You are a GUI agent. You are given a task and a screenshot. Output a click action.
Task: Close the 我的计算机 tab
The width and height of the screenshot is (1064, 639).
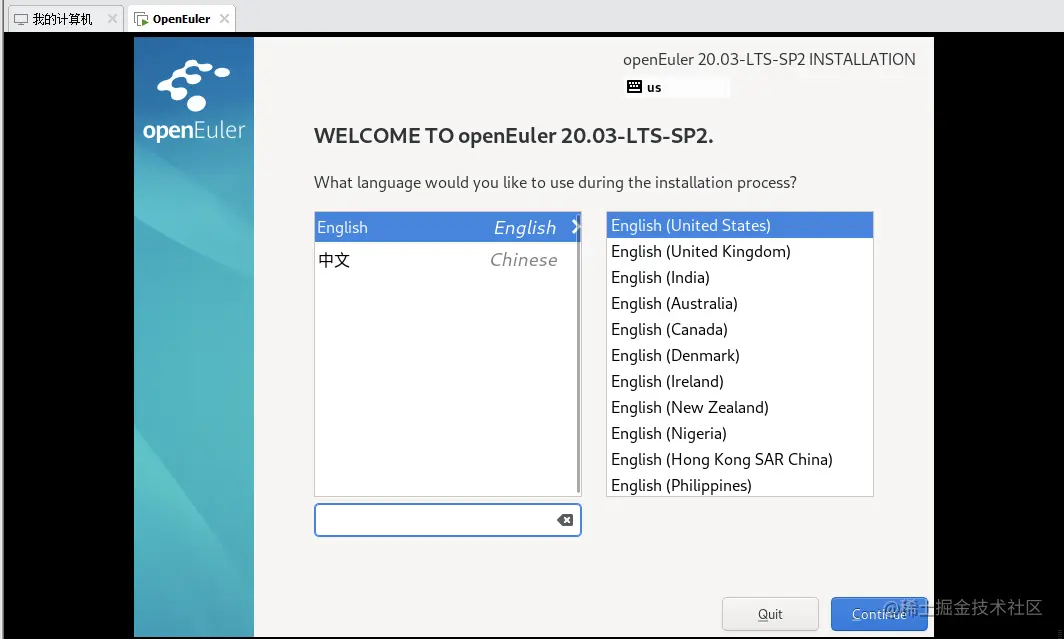coord(113,18)
